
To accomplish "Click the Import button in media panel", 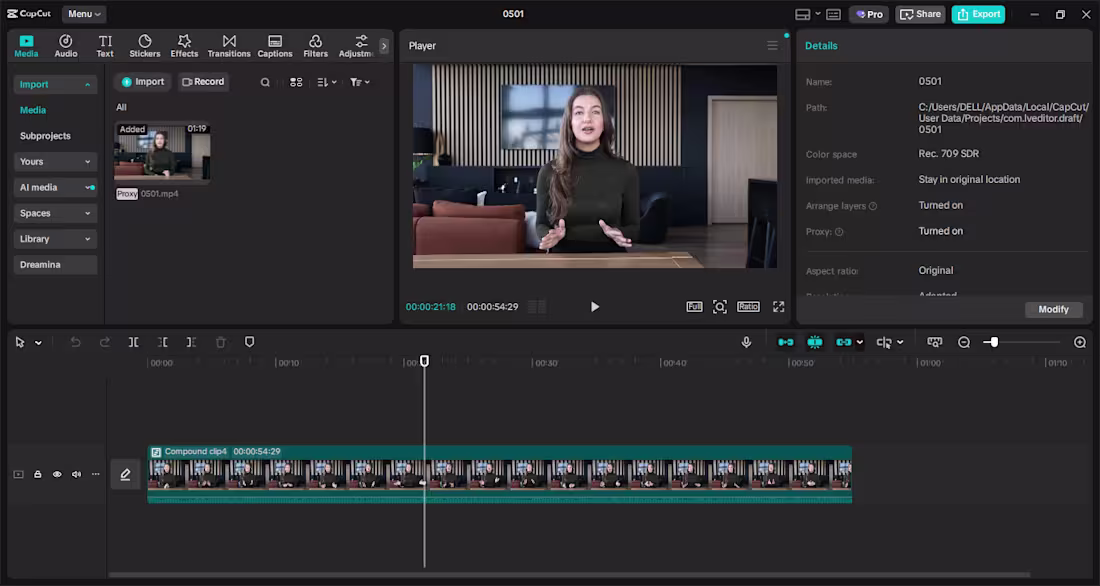I will [142, 82].
